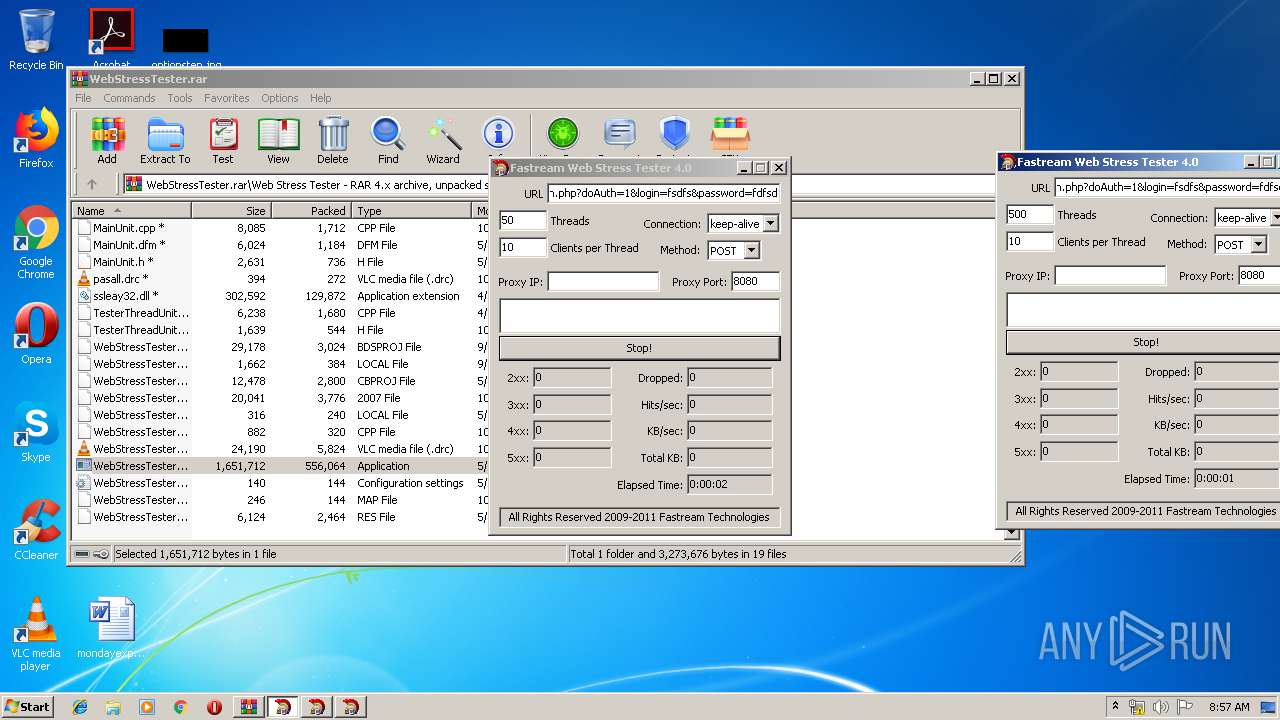Sort file list by Size column

click(231, 211)
